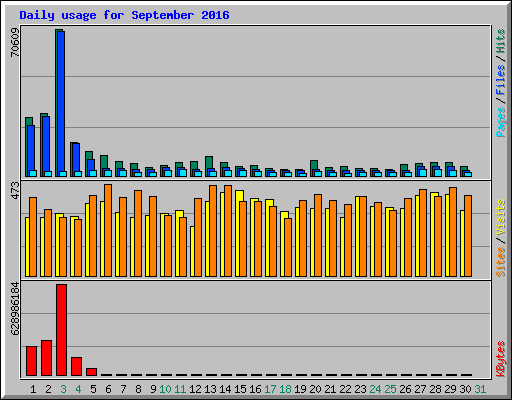
Task: Select the blue files bar for day 4
Action: coord(76,157)
